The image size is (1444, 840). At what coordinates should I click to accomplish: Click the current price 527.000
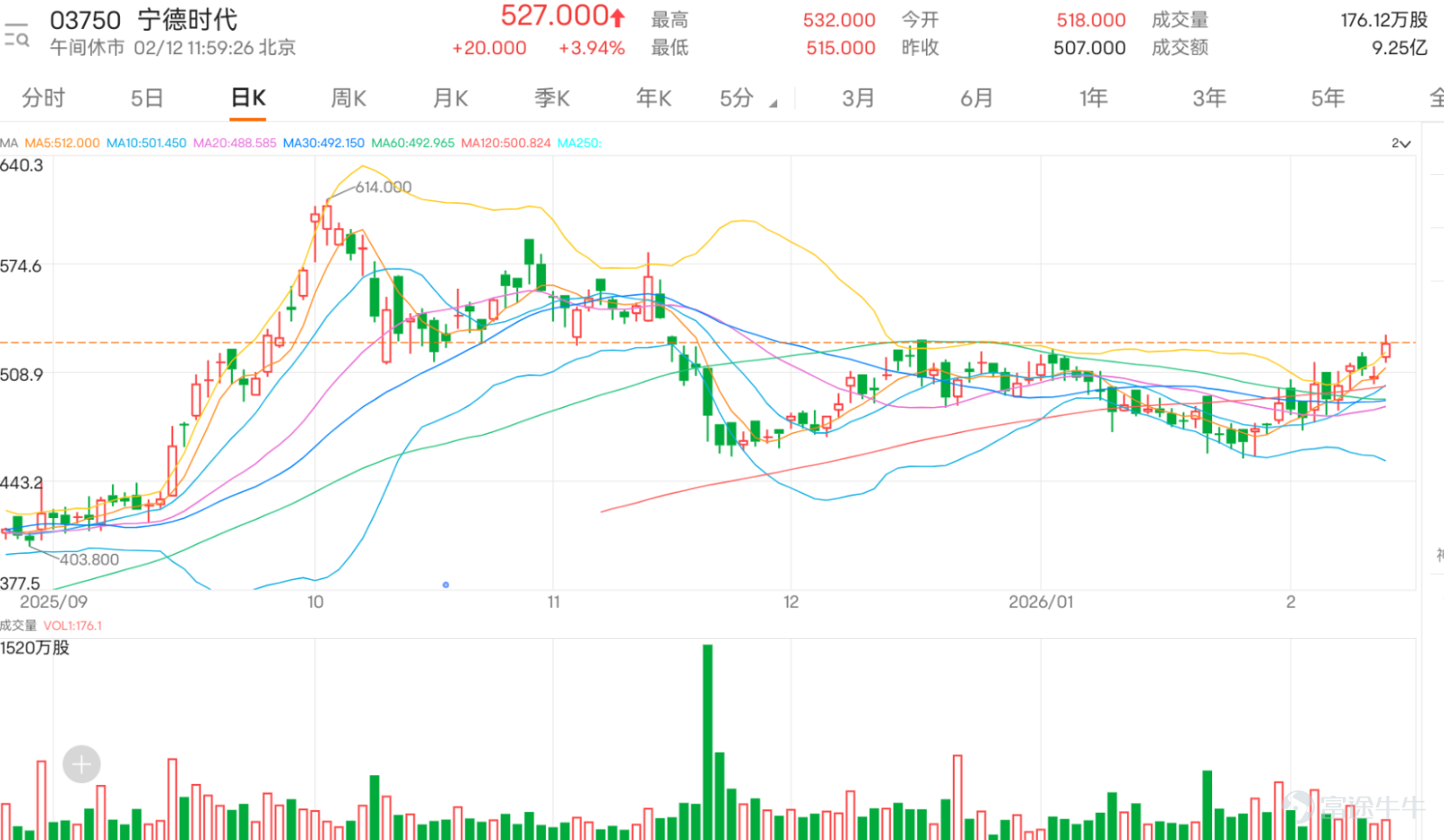pos(555,16)
